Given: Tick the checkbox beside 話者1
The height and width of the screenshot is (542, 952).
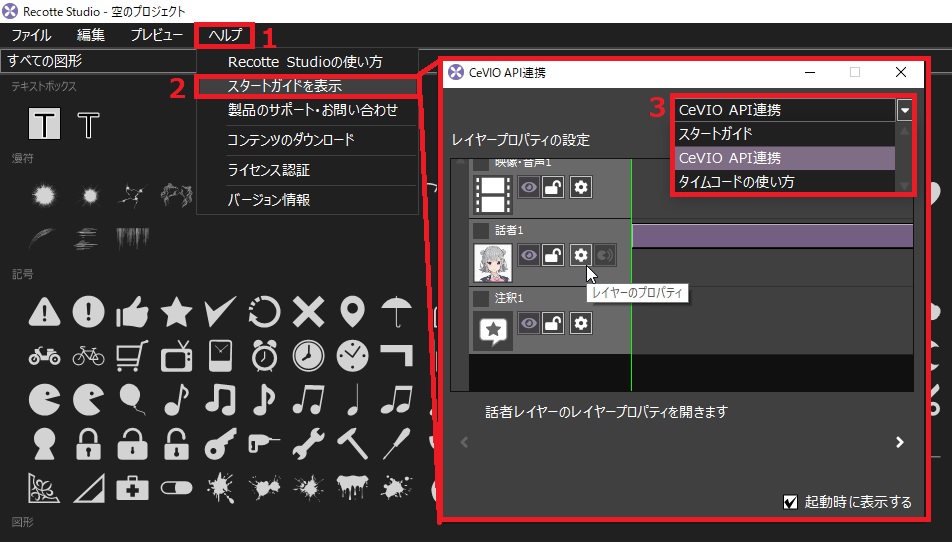Looking at the screenshot, I should (481, 231).
